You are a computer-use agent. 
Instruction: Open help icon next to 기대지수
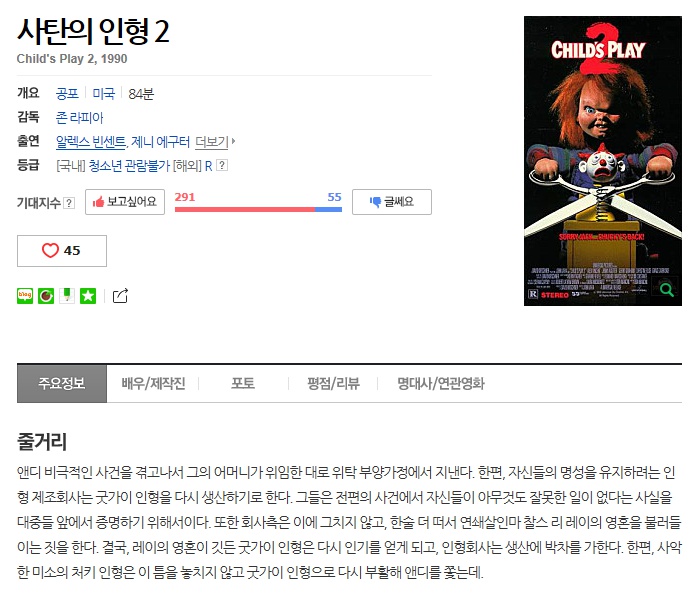click(69, 203)
